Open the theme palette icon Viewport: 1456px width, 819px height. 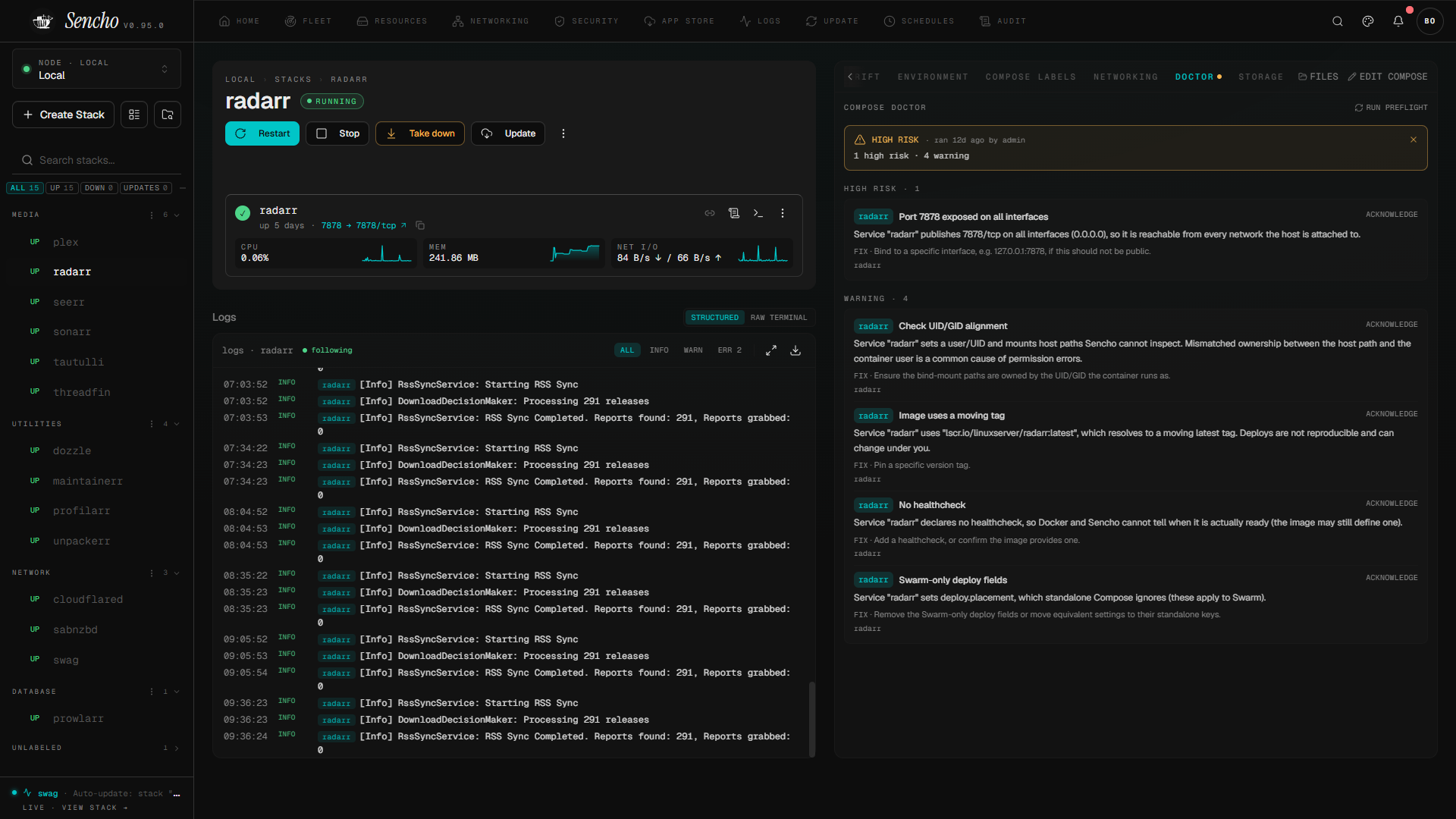pos(1368,21)
